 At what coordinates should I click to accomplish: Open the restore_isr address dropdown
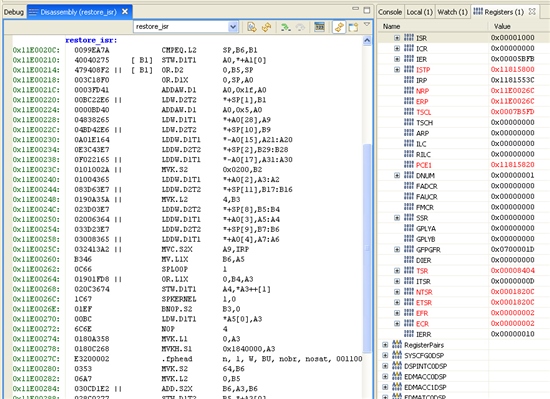point(233,27)
